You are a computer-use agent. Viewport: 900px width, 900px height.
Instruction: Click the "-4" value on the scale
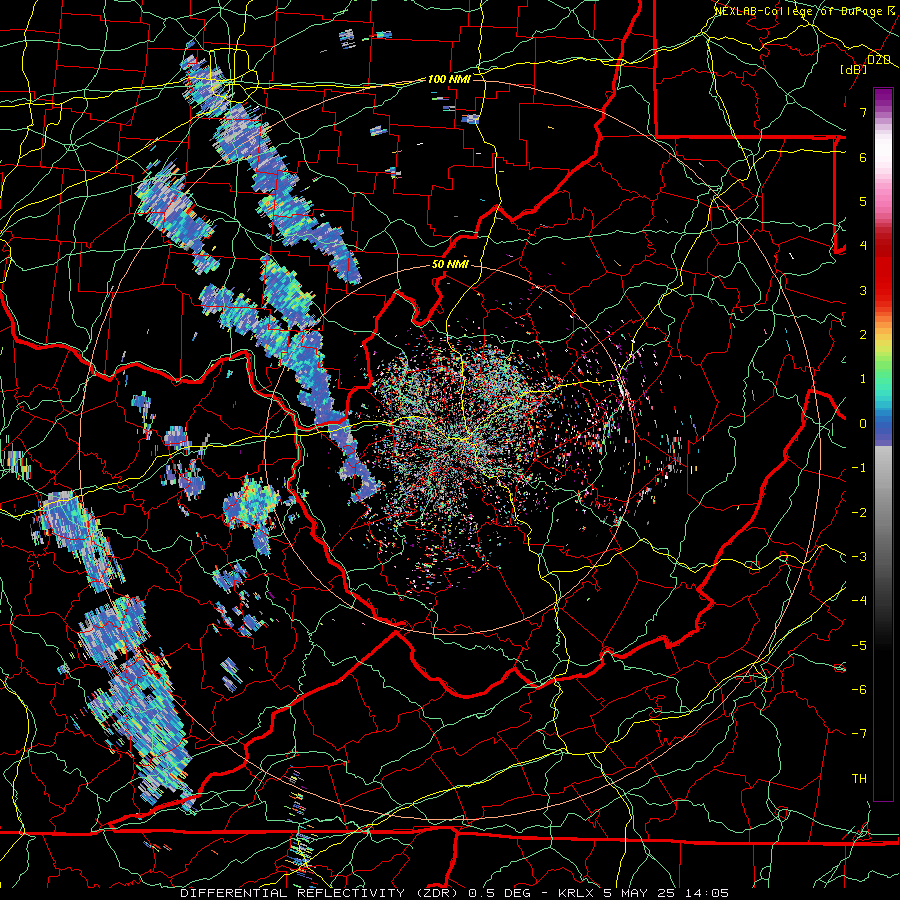coord(859,601)
